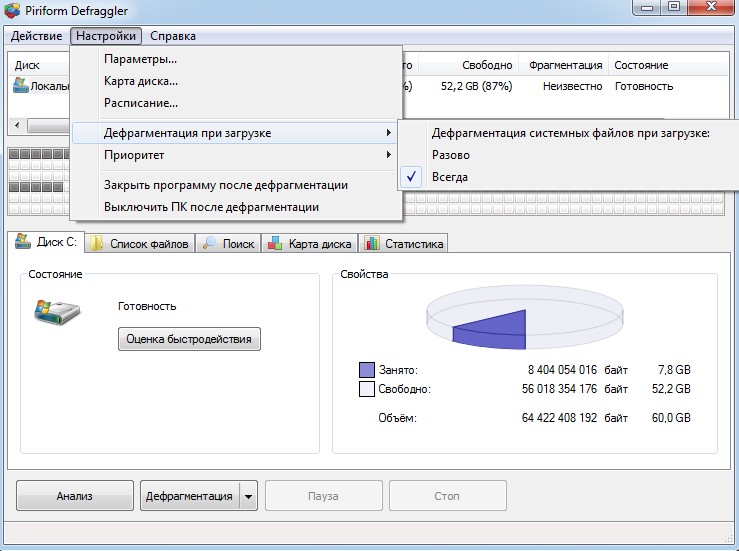
Task: Click the 60,0 GB volume size text
Action: (x=671, y=418)
